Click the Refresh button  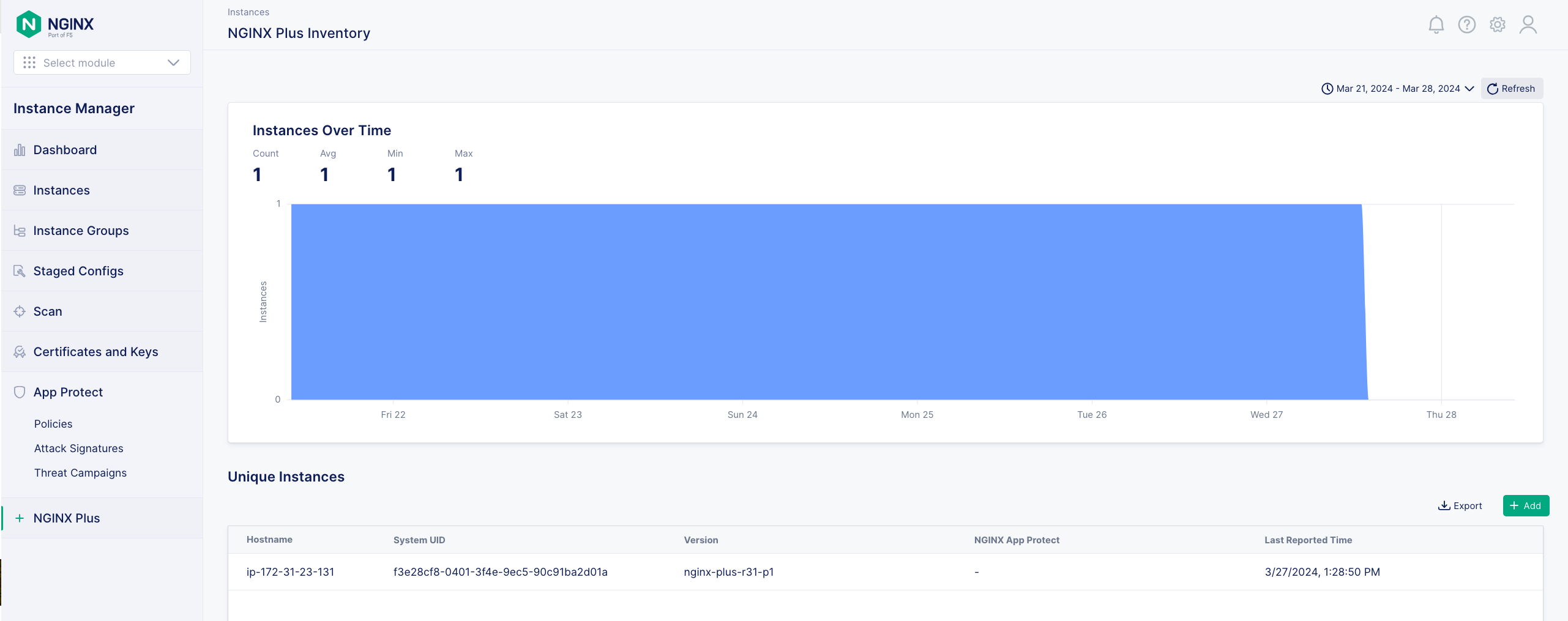(1511, 89)
